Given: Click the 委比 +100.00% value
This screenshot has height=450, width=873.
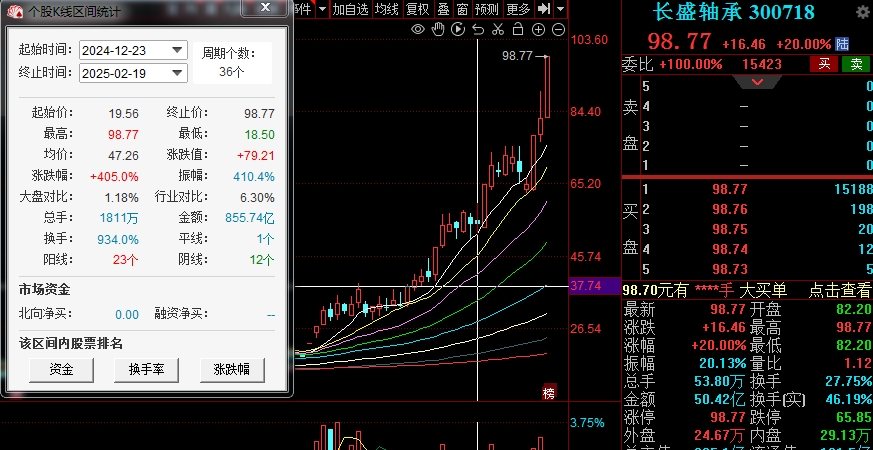Looking at the screenshot, I should (x=691, y=65).
